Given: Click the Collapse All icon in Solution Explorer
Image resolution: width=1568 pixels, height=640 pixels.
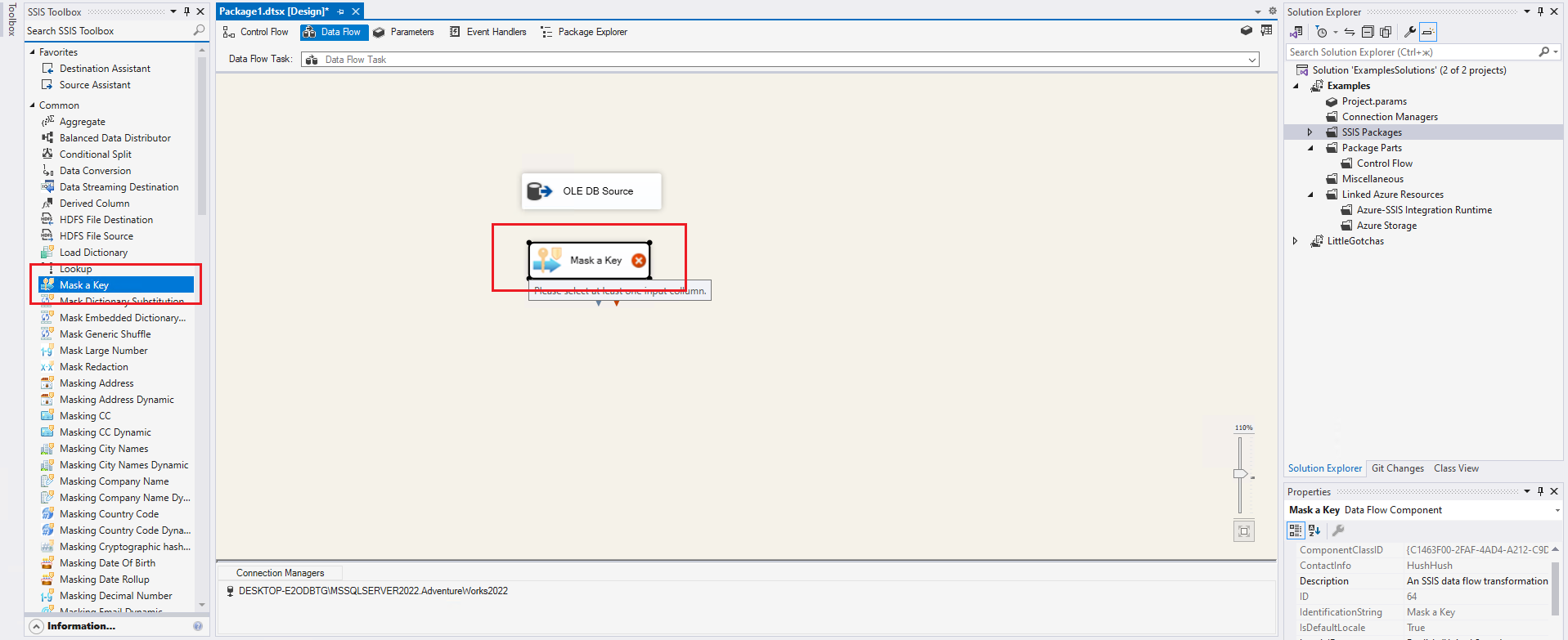Looking at the screenshot, I should click(x=1368, y=32).
